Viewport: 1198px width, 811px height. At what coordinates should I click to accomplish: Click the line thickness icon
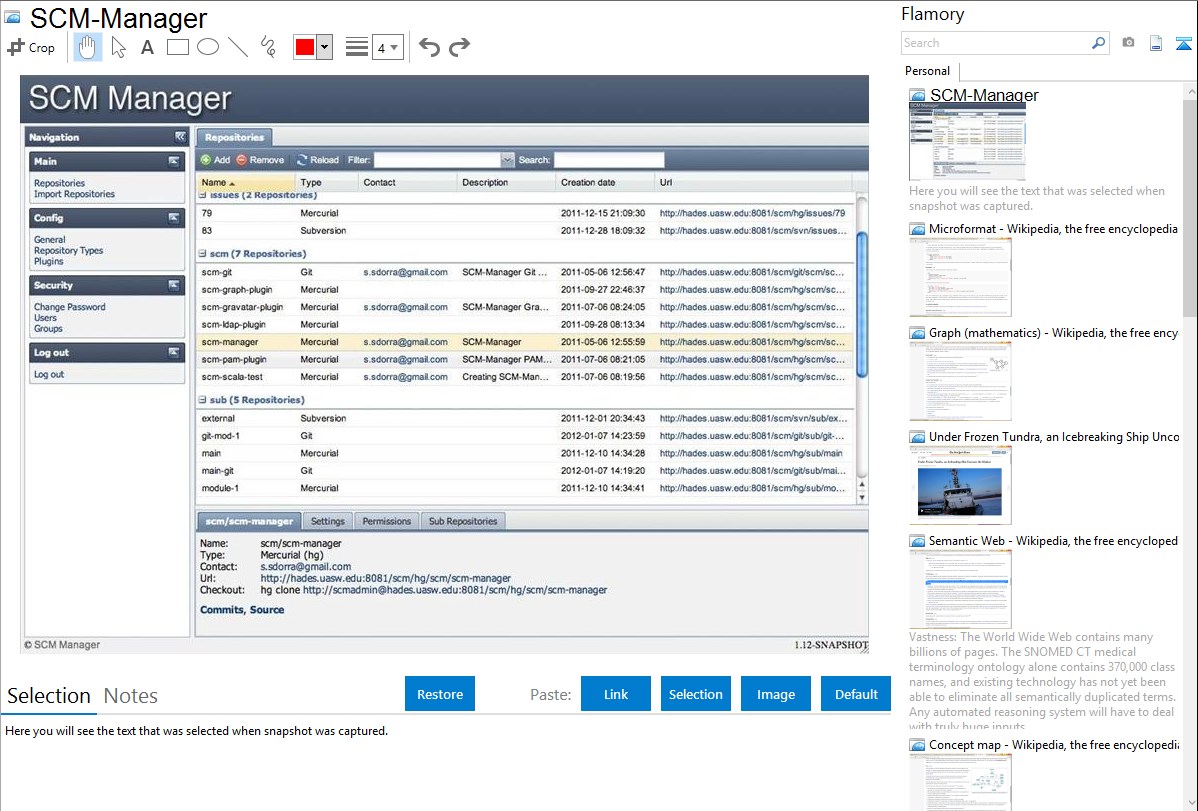coord(357,47)
